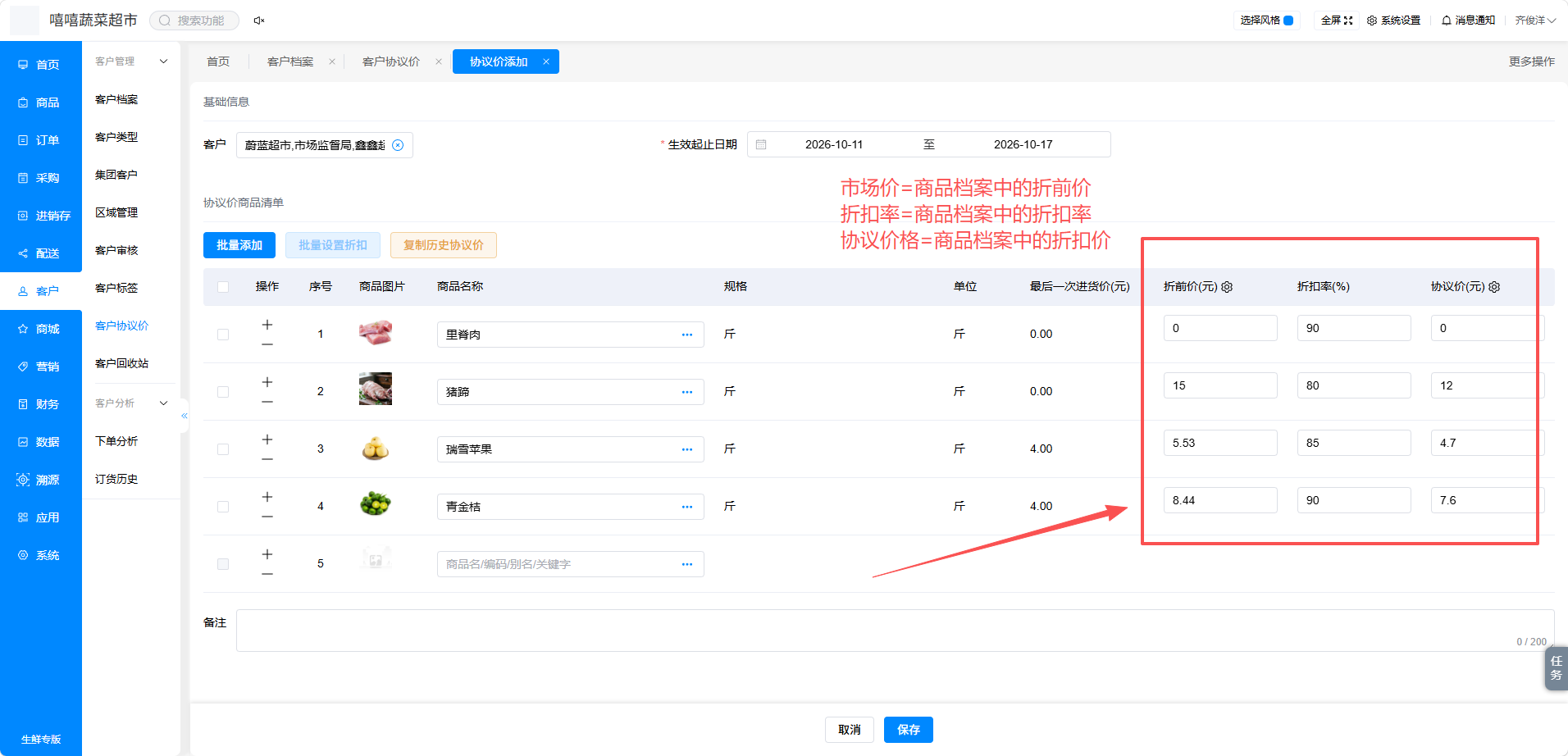
Task: Toggle the 选择风格 blue color swatch
Action: (1288, 20)
